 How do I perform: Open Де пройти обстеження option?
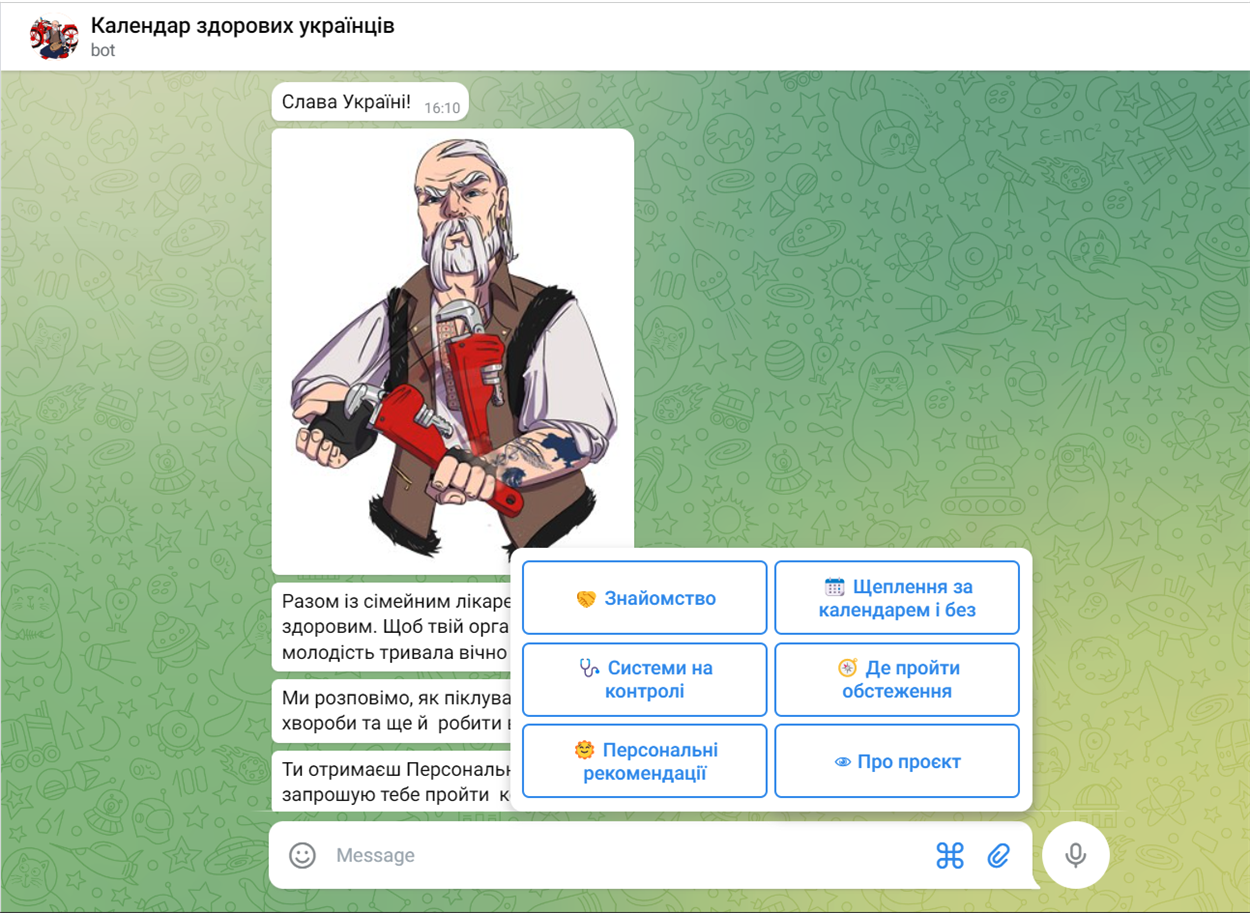(897, 679)
